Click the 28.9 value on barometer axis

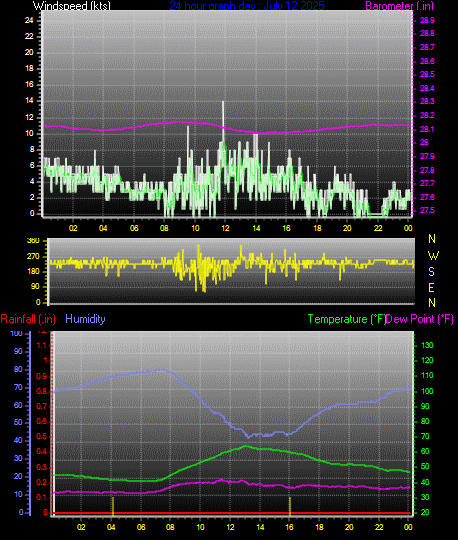(x=427, y=20)
